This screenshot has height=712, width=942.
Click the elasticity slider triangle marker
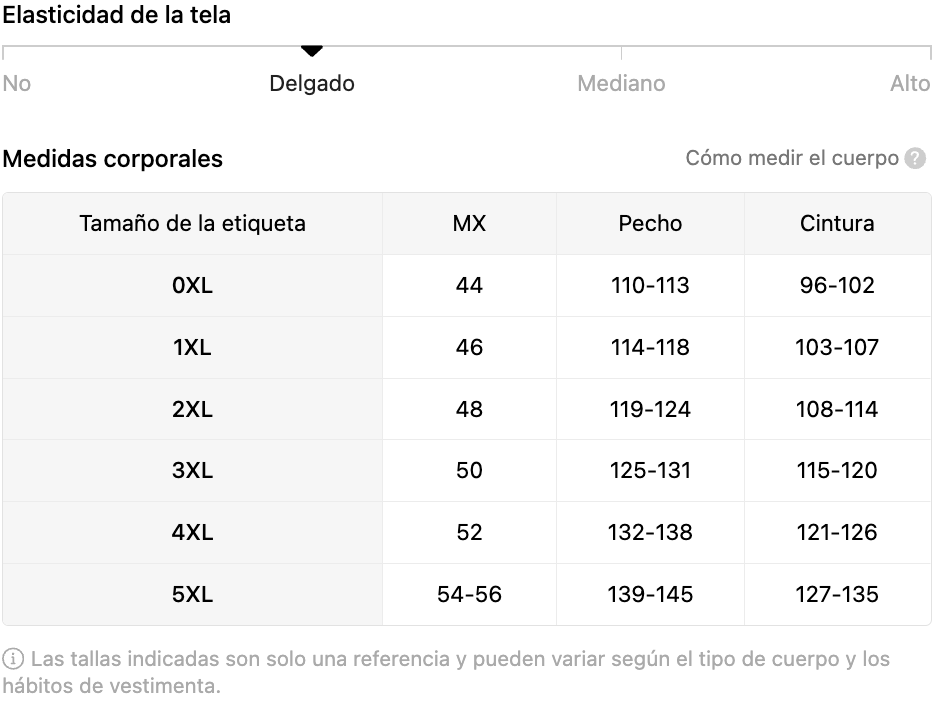click(312, 51)
